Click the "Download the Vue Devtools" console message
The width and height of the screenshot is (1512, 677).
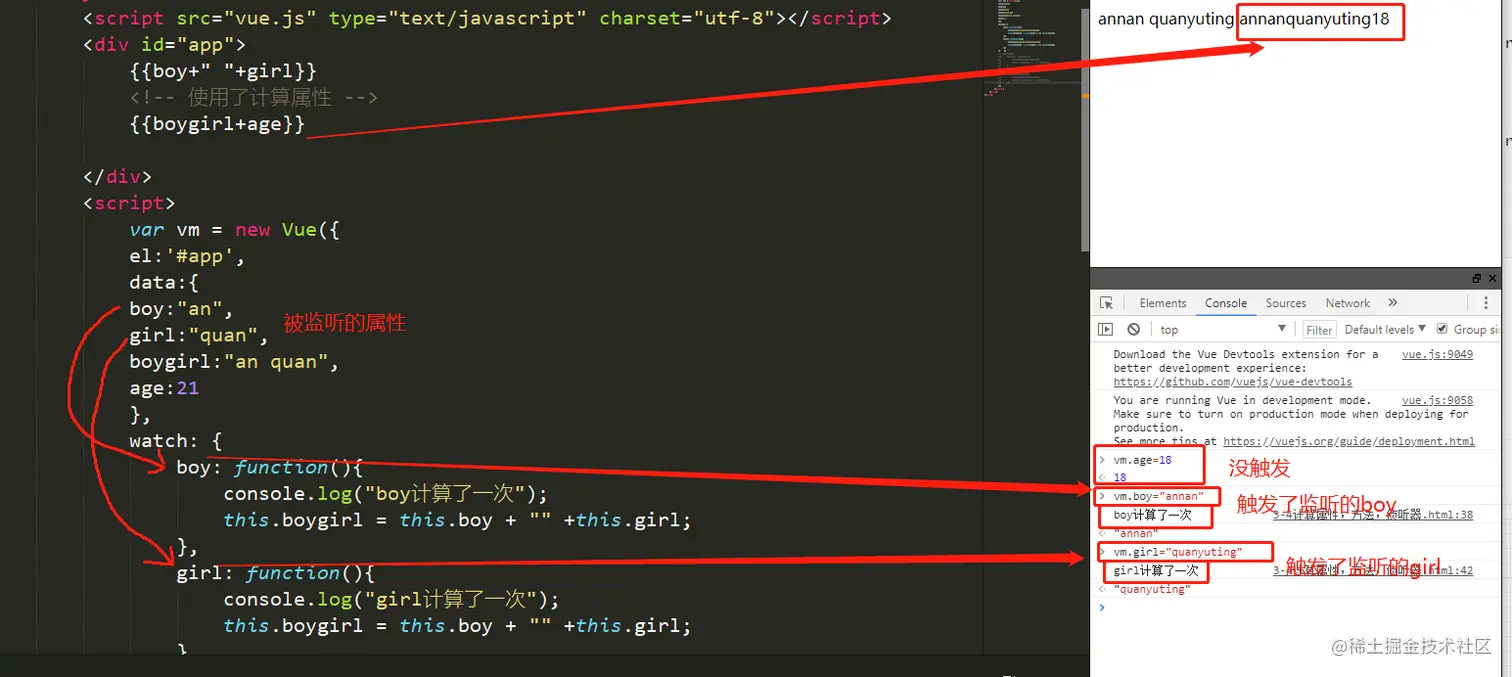(x=1246, y=368)
